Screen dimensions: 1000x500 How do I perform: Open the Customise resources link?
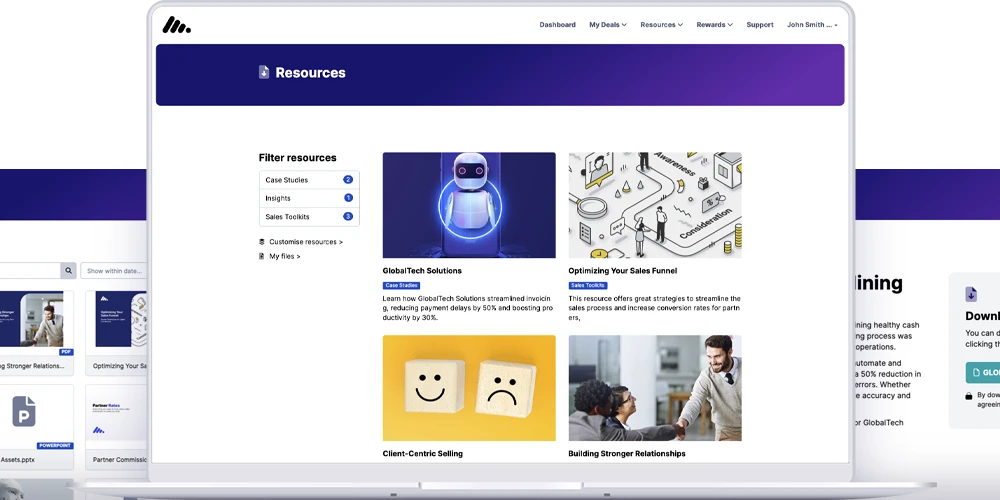[x=305, y=242]
